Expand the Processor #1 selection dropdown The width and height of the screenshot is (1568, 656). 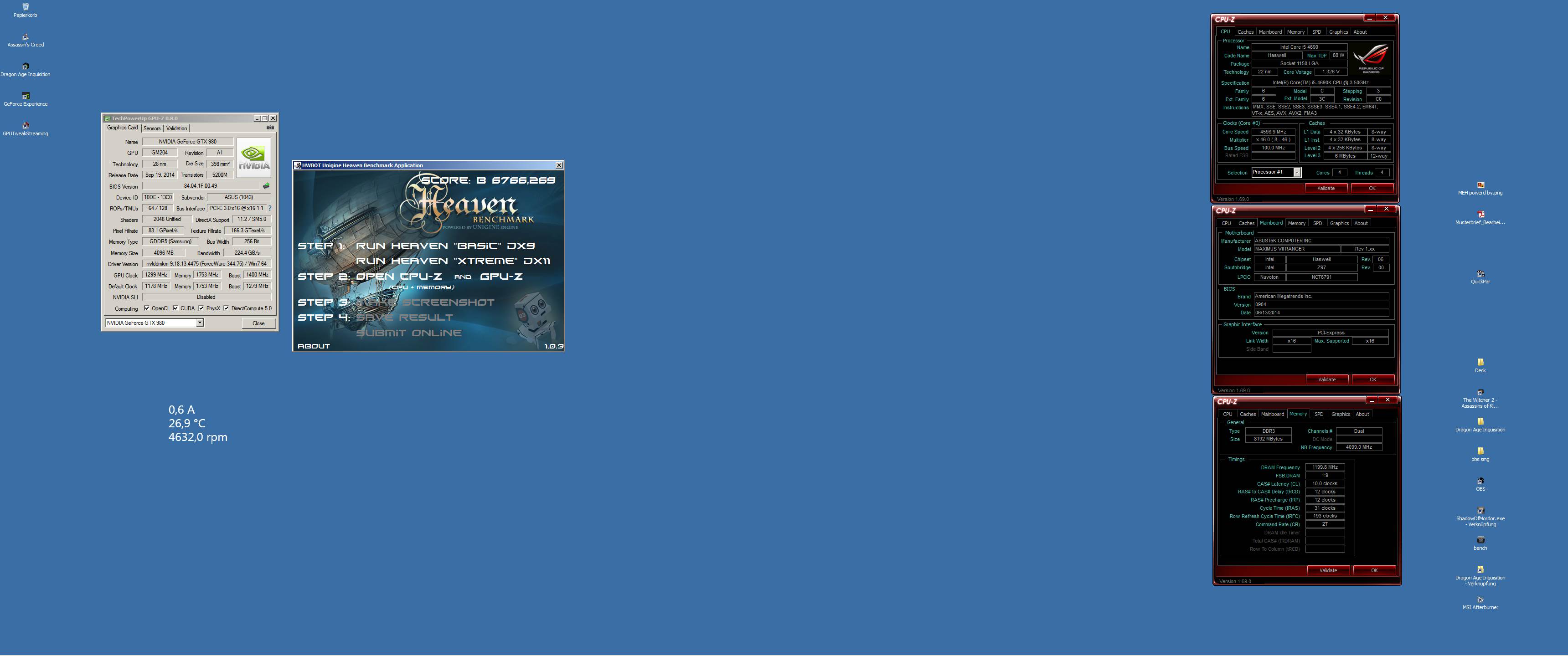point(1296,172)
